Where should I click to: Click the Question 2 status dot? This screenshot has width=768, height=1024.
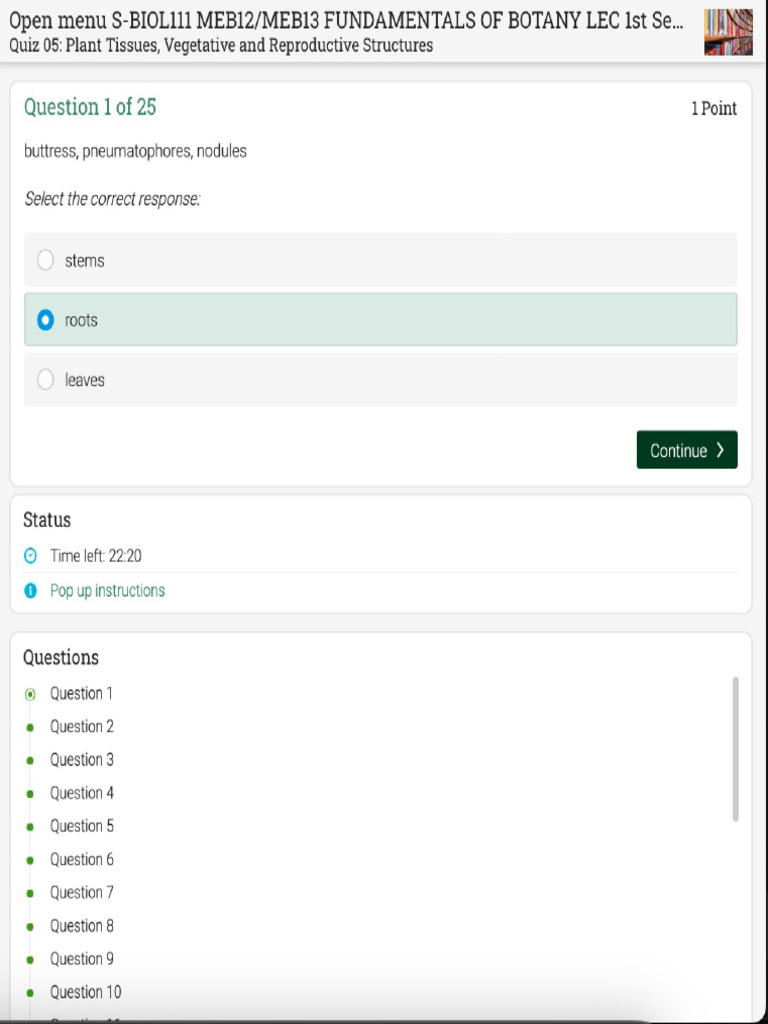coord(31,727)
